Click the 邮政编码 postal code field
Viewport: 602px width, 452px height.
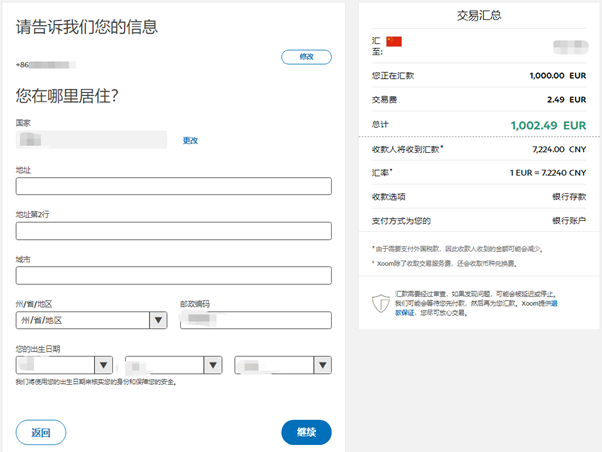click(x=255, y=320)
